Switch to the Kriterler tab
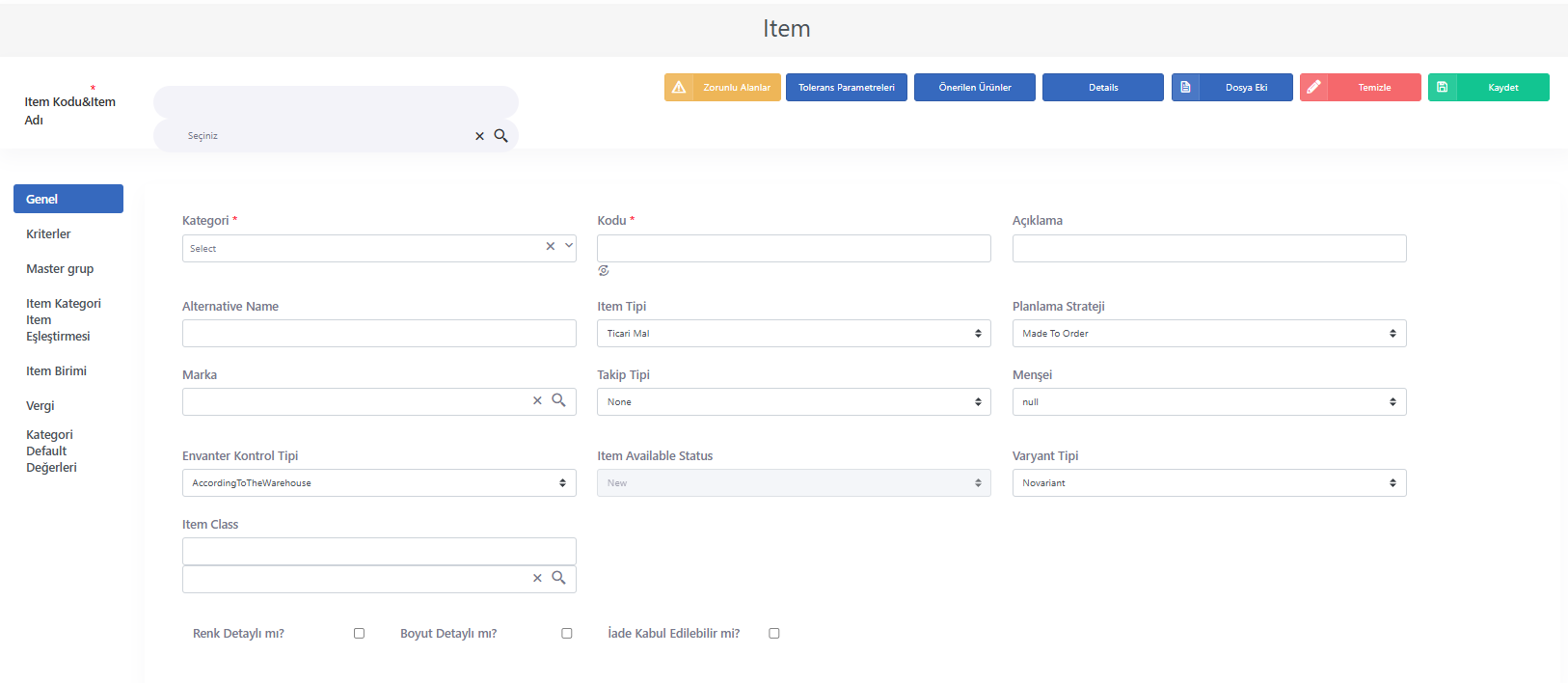The width and height of the screenshot is (1568, 683). click(x=48, y=234)
